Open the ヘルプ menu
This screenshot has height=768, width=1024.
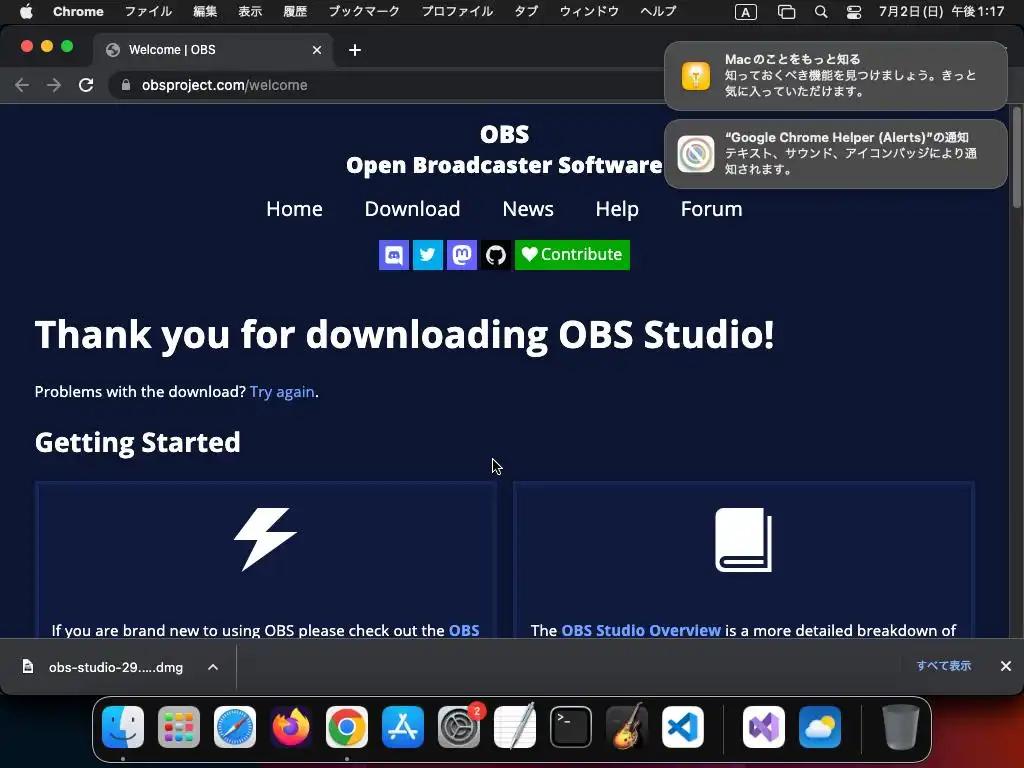(658, 11)
